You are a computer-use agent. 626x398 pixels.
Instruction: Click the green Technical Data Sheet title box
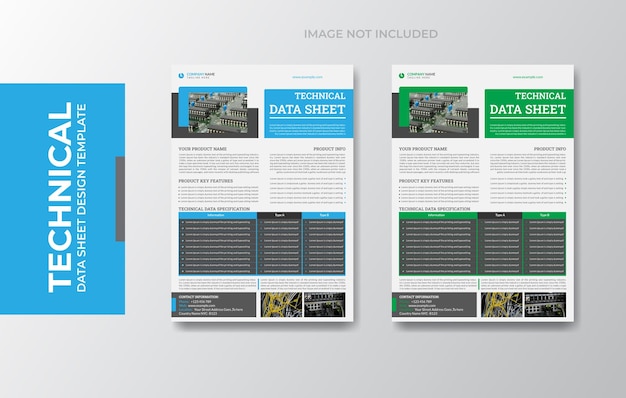tap(529, 113)
